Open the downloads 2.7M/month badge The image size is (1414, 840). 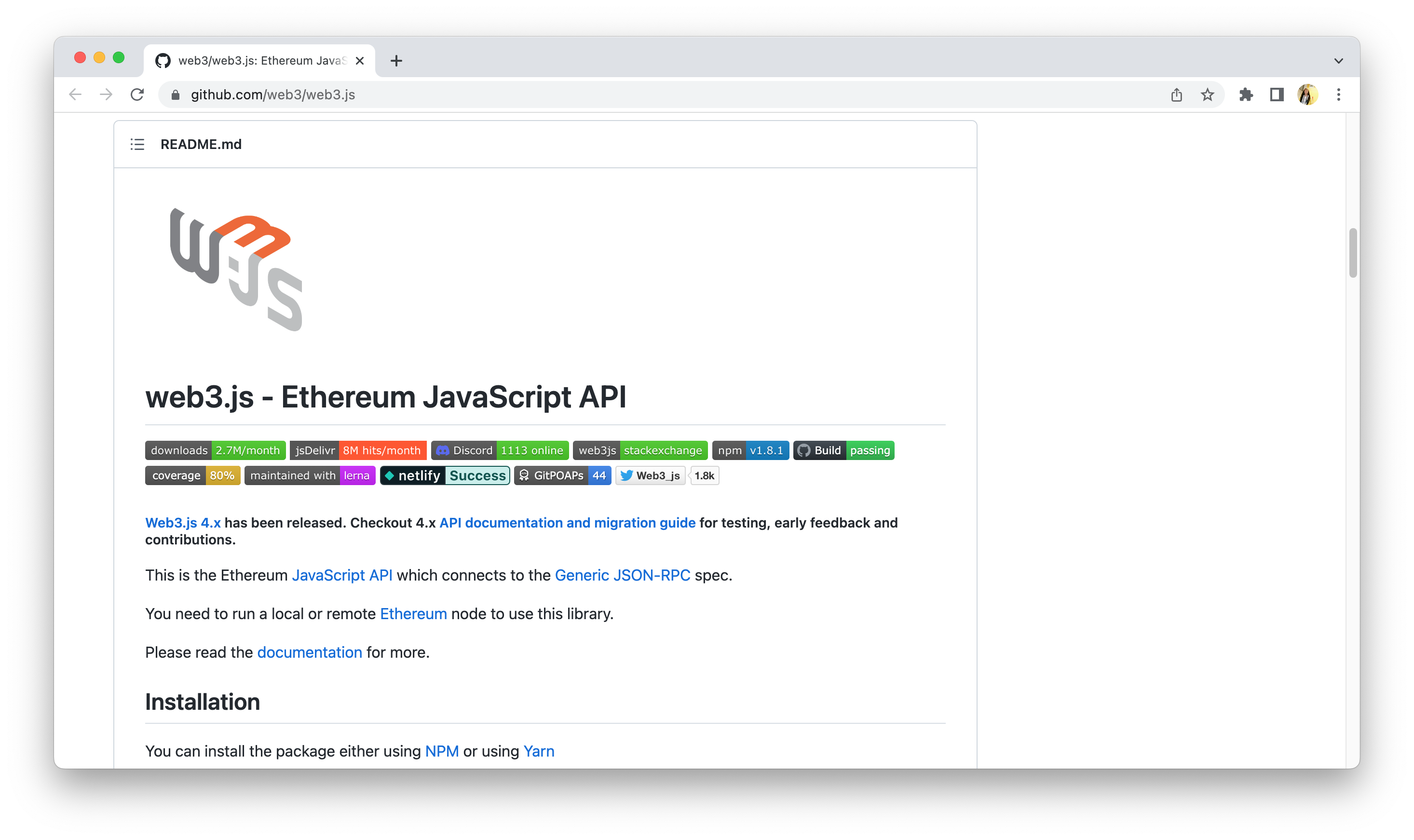(215, 450)
